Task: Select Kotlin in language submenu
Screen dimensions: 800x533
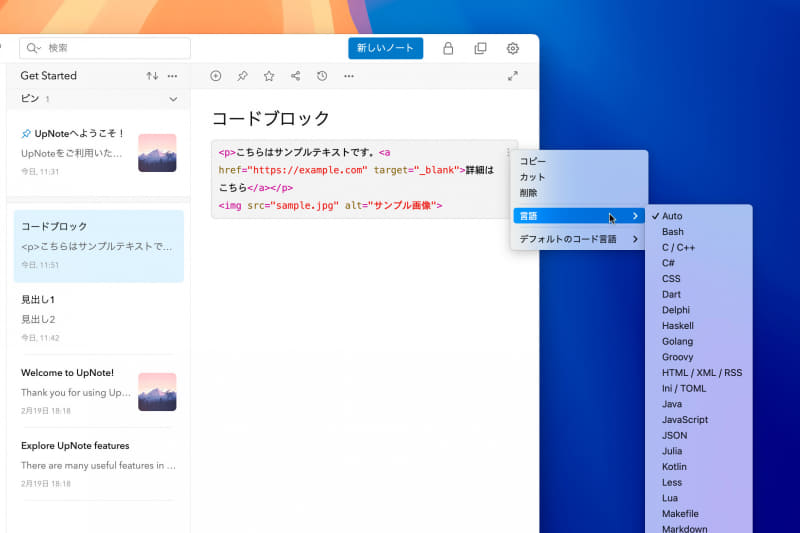Action: click(x=698, y=467)
